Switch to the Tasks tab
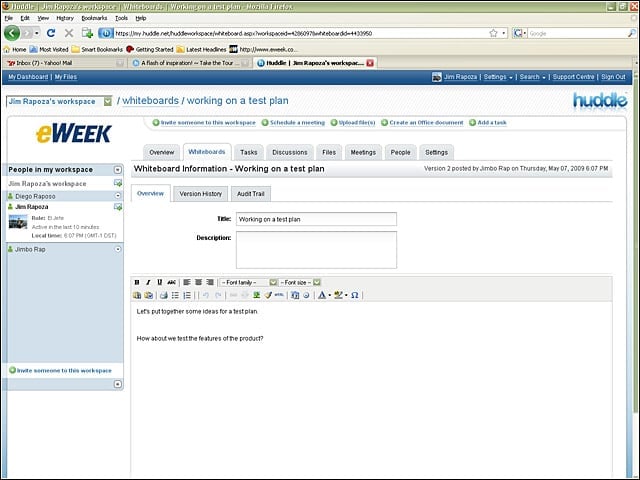 [x=249, y=152]
